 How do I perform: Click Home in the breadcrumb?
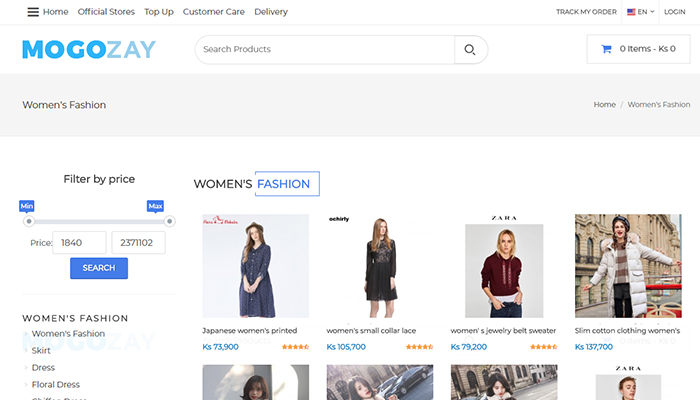[604, 104]
